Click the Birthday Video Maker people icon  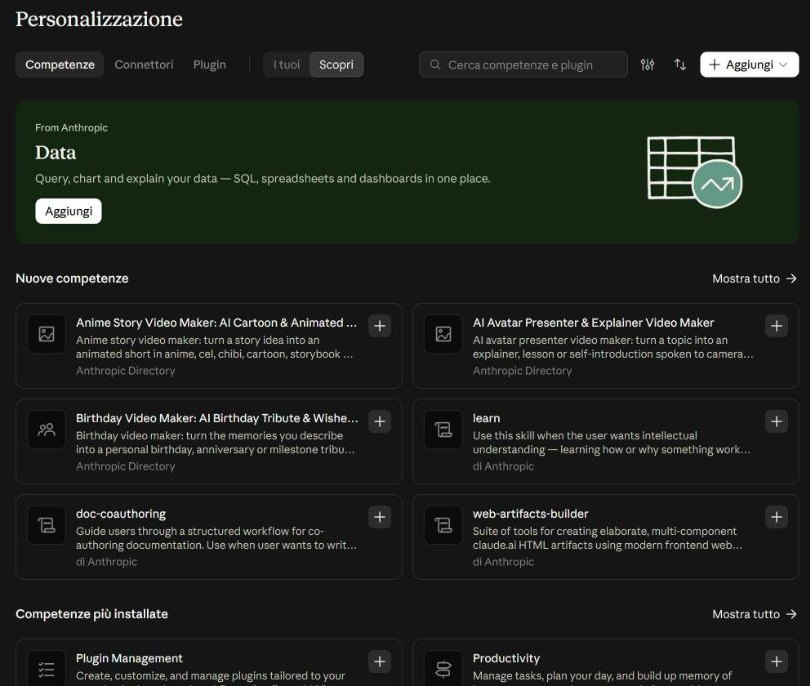(x=46, y=430)
